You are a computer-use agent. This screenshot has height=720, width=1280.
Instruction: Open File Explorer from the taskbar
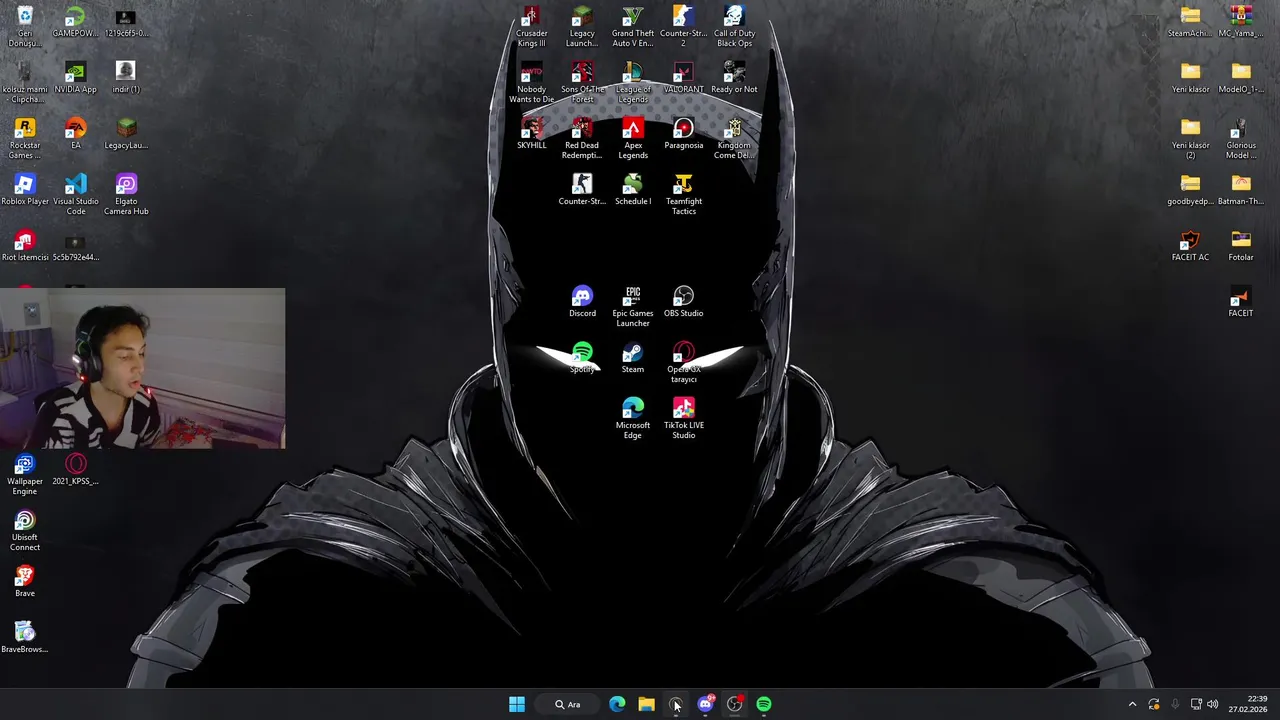[646, 704]
